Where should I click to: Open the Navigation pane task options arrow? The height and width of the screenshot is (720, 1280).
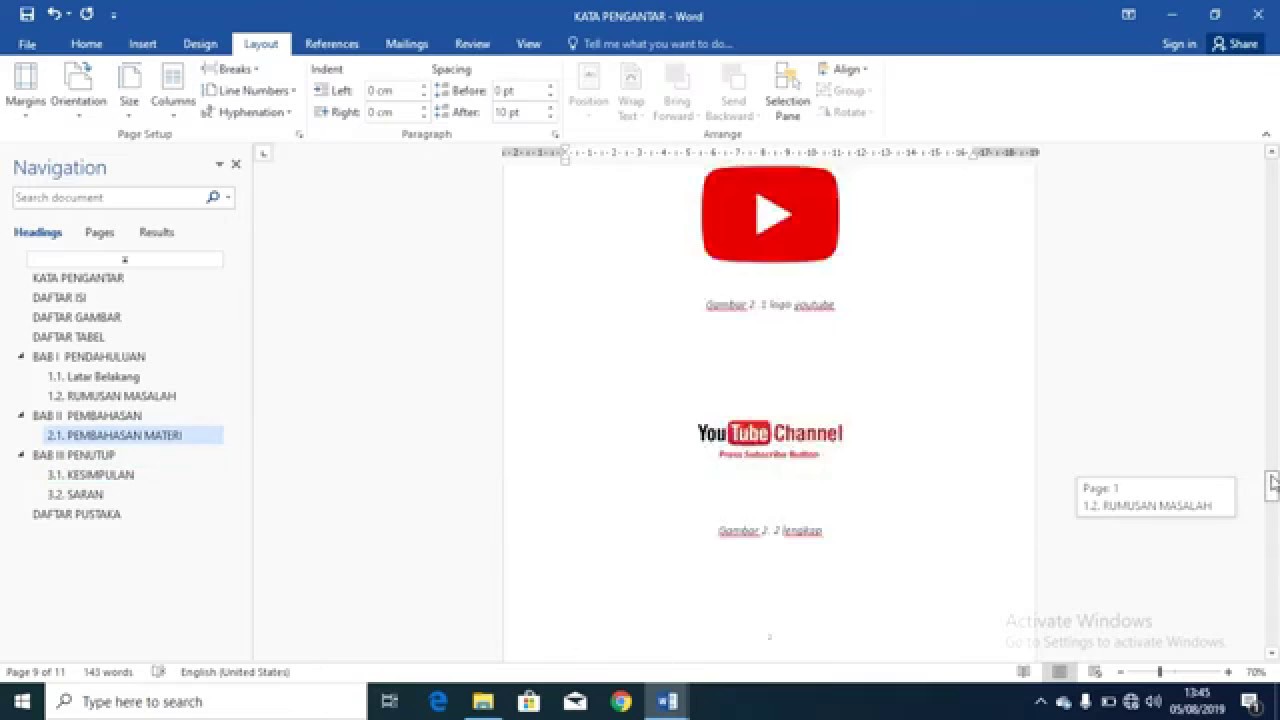[x=219, y=164]
